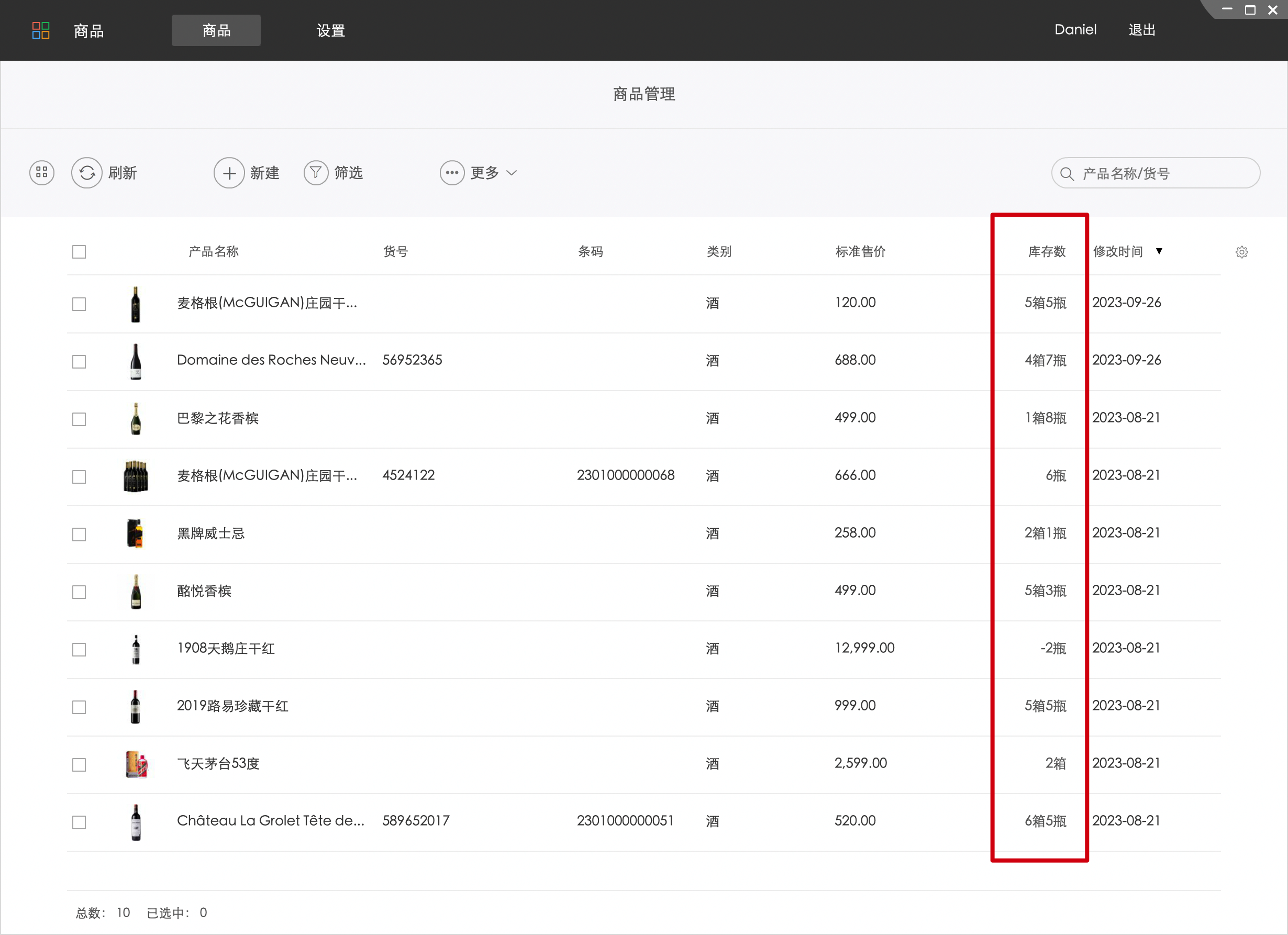Open thumbnail of 巴黎之花香槟 bottle

coord(136,418)
